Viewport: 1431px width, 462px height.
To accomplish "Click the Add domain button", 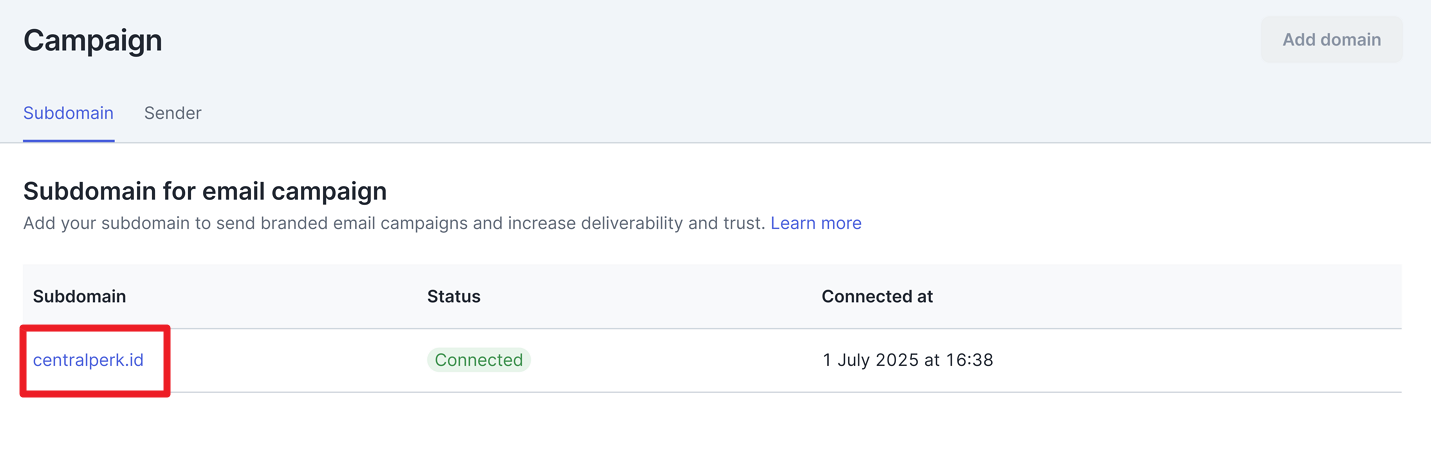I will point(1331,40).
